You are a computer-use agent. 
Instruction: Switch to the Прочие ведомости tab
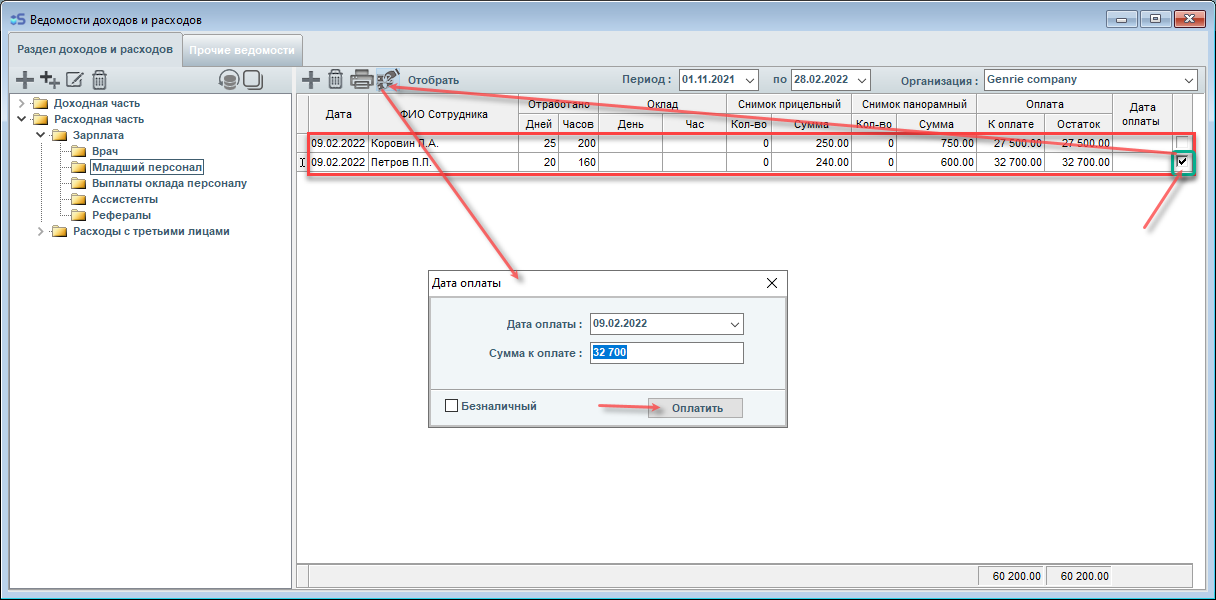(242, 50)
